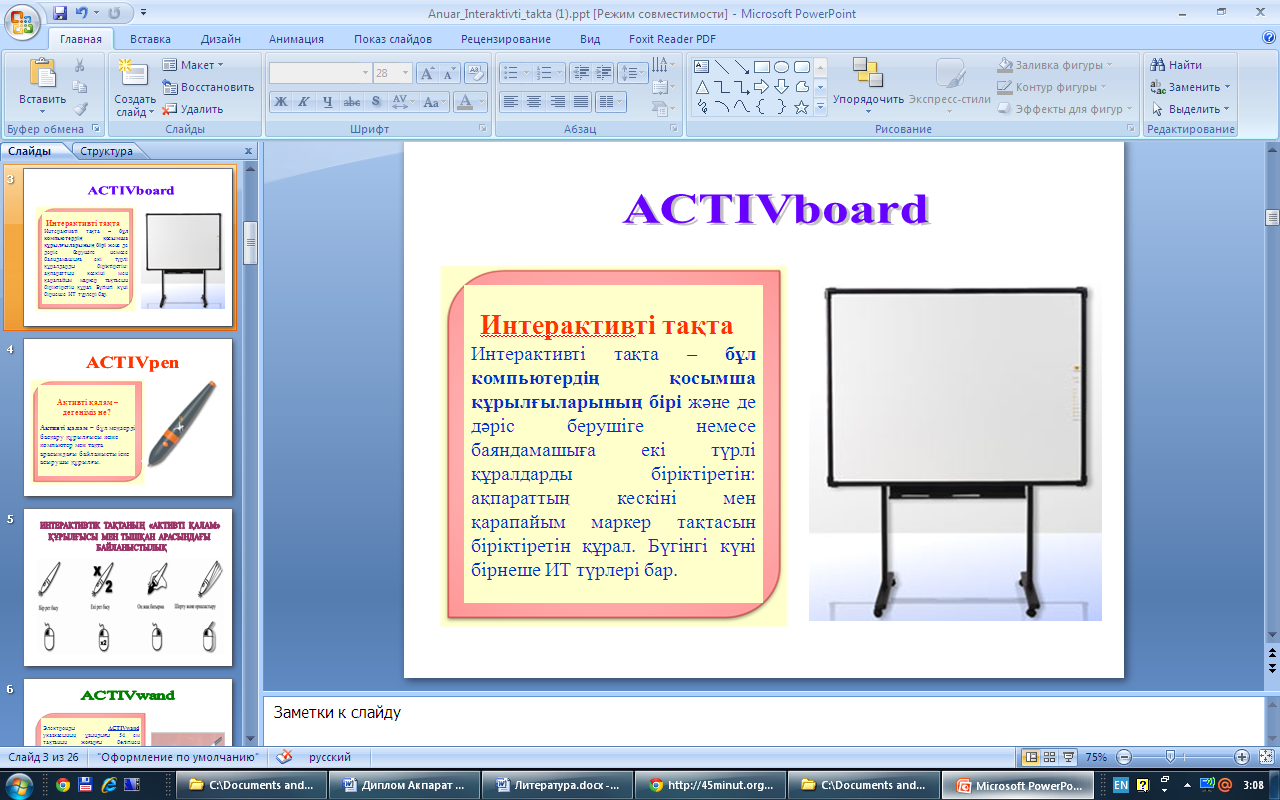Select the Rectangle shape in the gallery
Image resolution: width=1280 pixels, height=800 pixels.
click(x=762, y=67)
